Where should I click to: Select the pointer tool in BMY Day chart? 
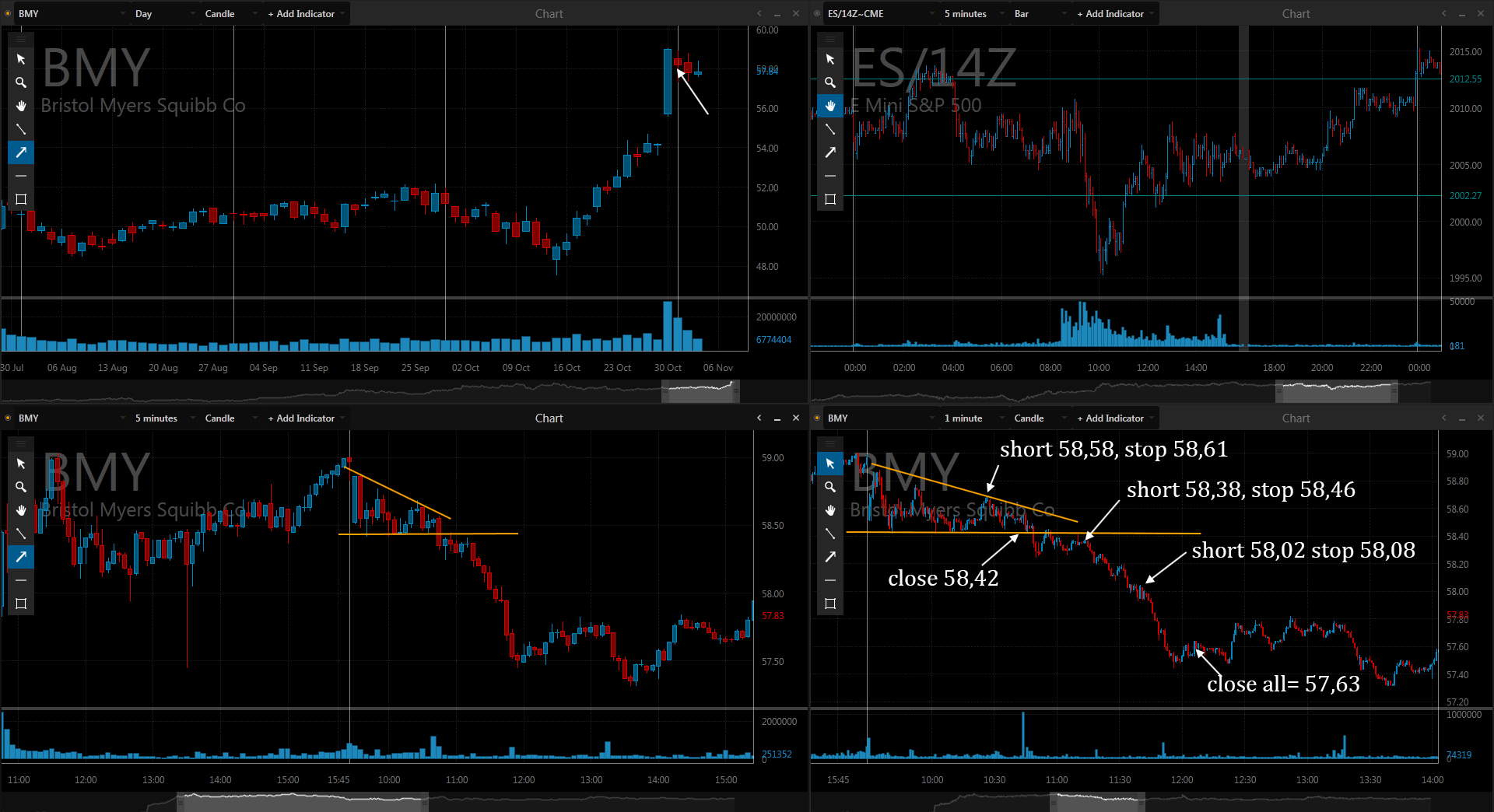(x=21, y=59)
